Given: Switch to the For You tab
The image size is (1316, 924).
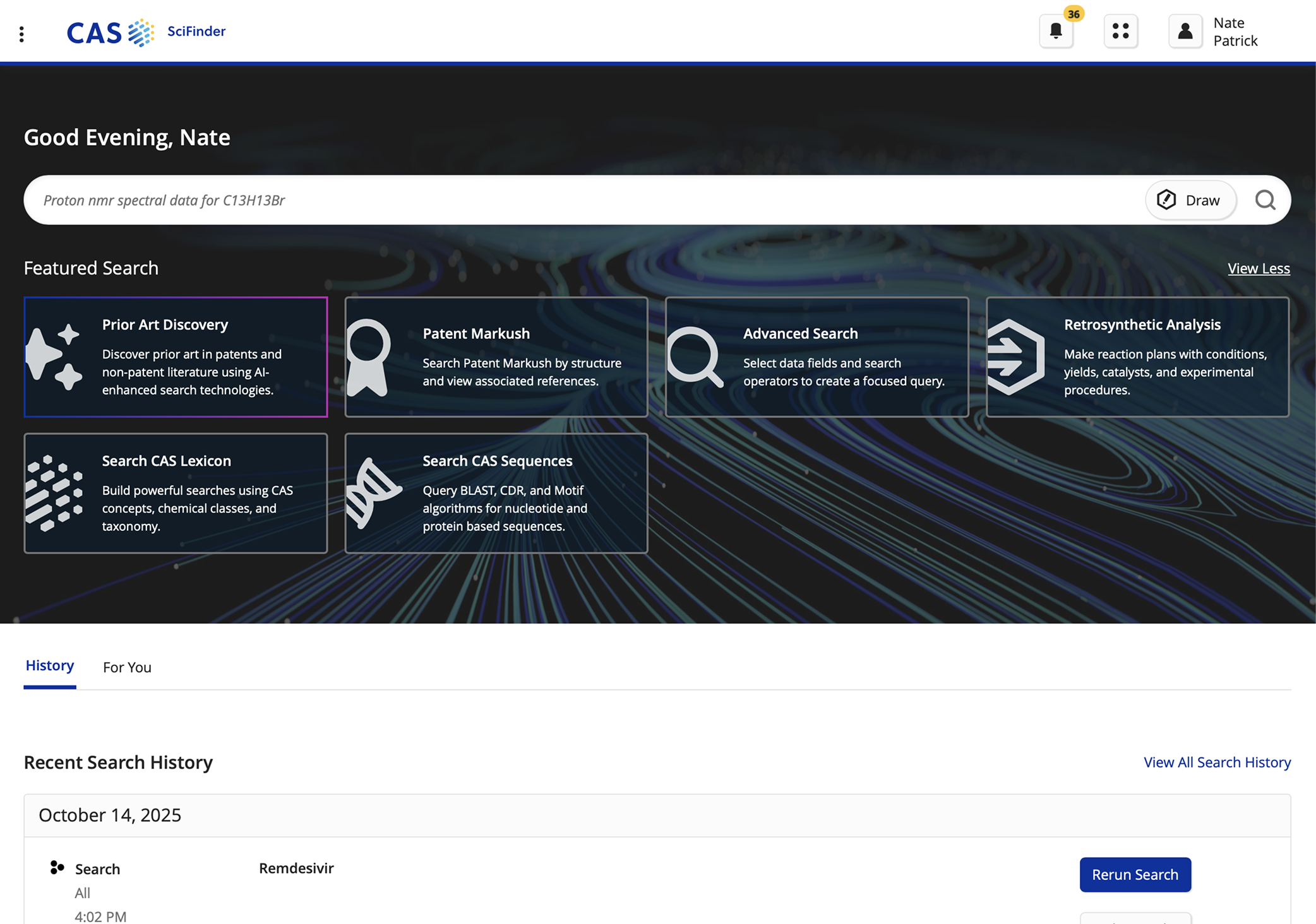Looking at the screenshot, I should click(x=127, y=667).
